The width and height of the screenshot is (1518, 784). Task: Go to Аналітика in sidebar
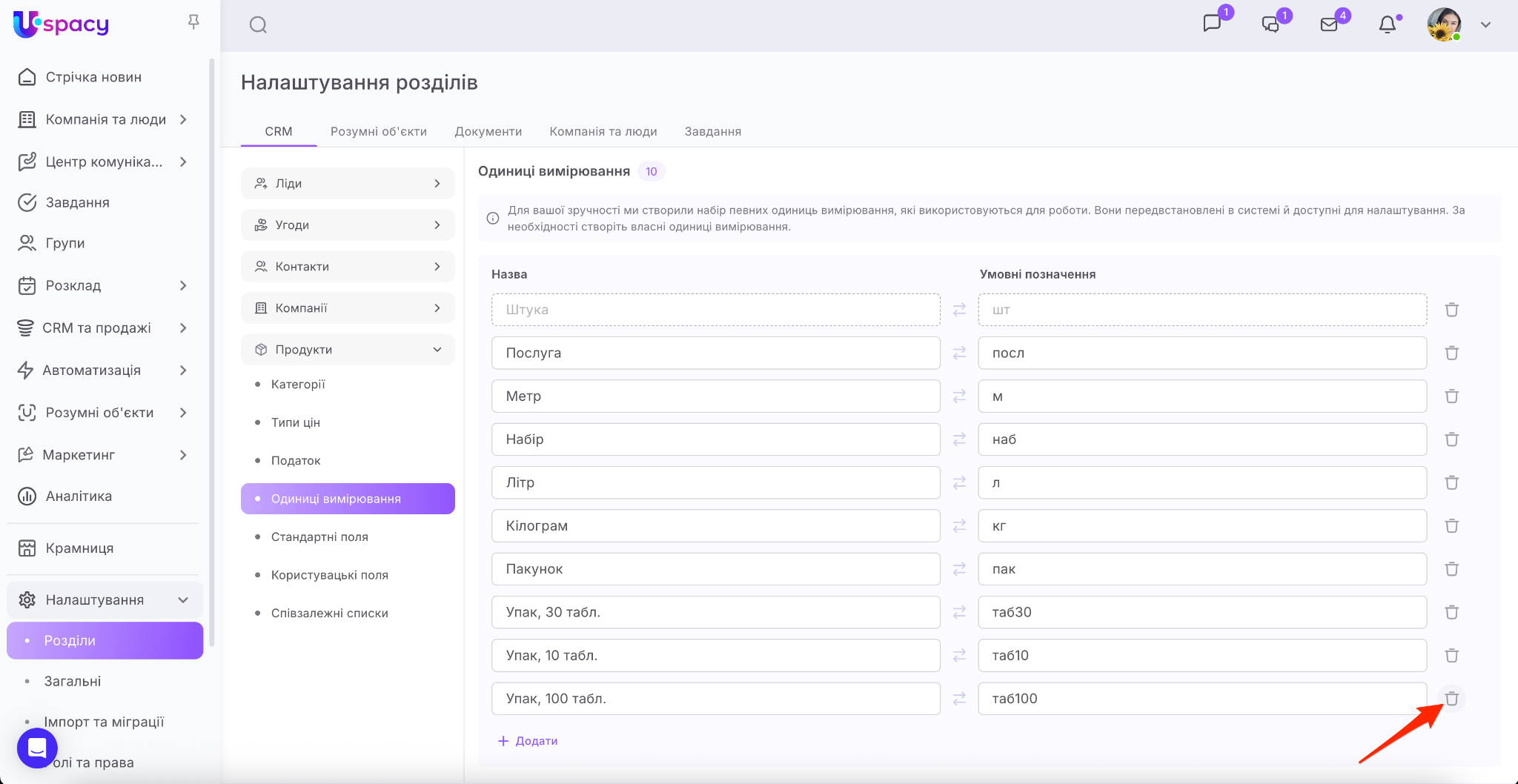click(x=79, y=496)
